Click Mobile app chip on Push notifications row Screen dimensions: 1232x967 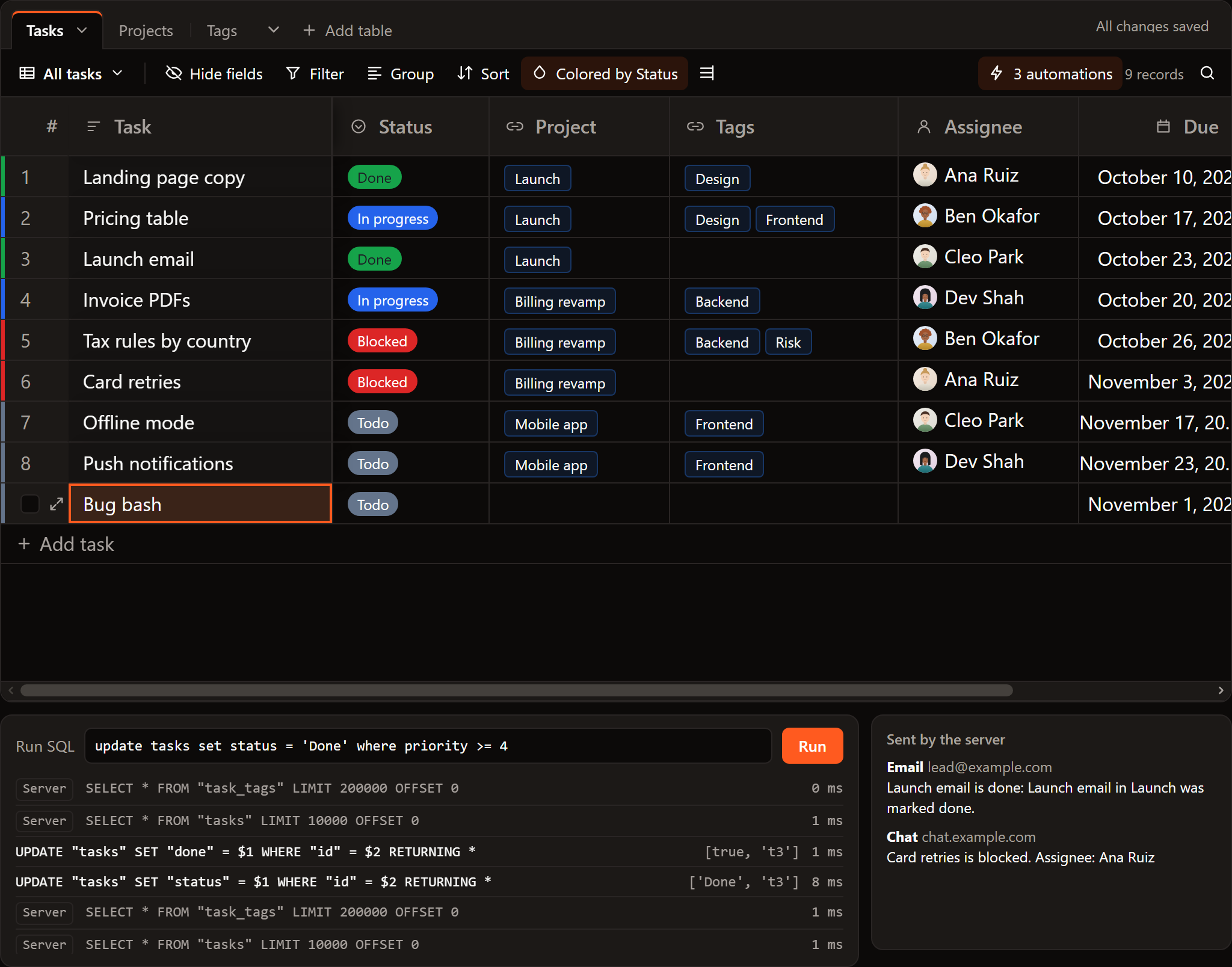(550, 464)
